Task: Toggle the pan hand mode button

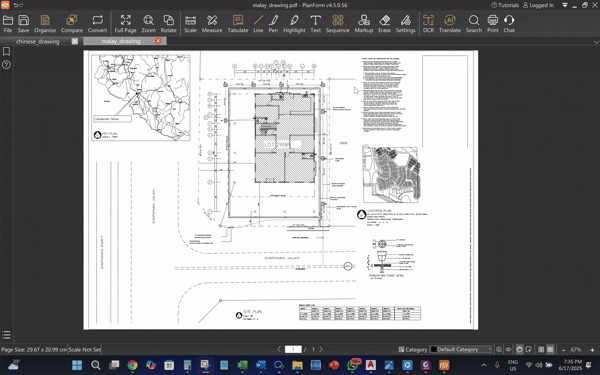Action: click(x=519, y=349)
